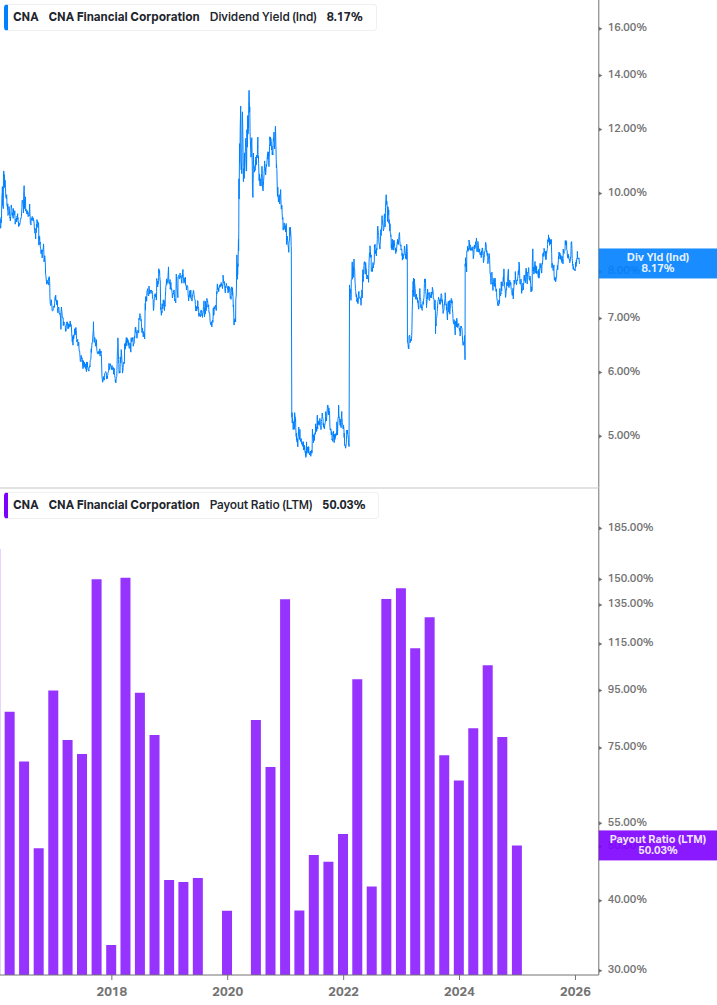Click the 14.00% y-axis label
This screenshot has height=1005, width=717.
click(x=627, y=74)
